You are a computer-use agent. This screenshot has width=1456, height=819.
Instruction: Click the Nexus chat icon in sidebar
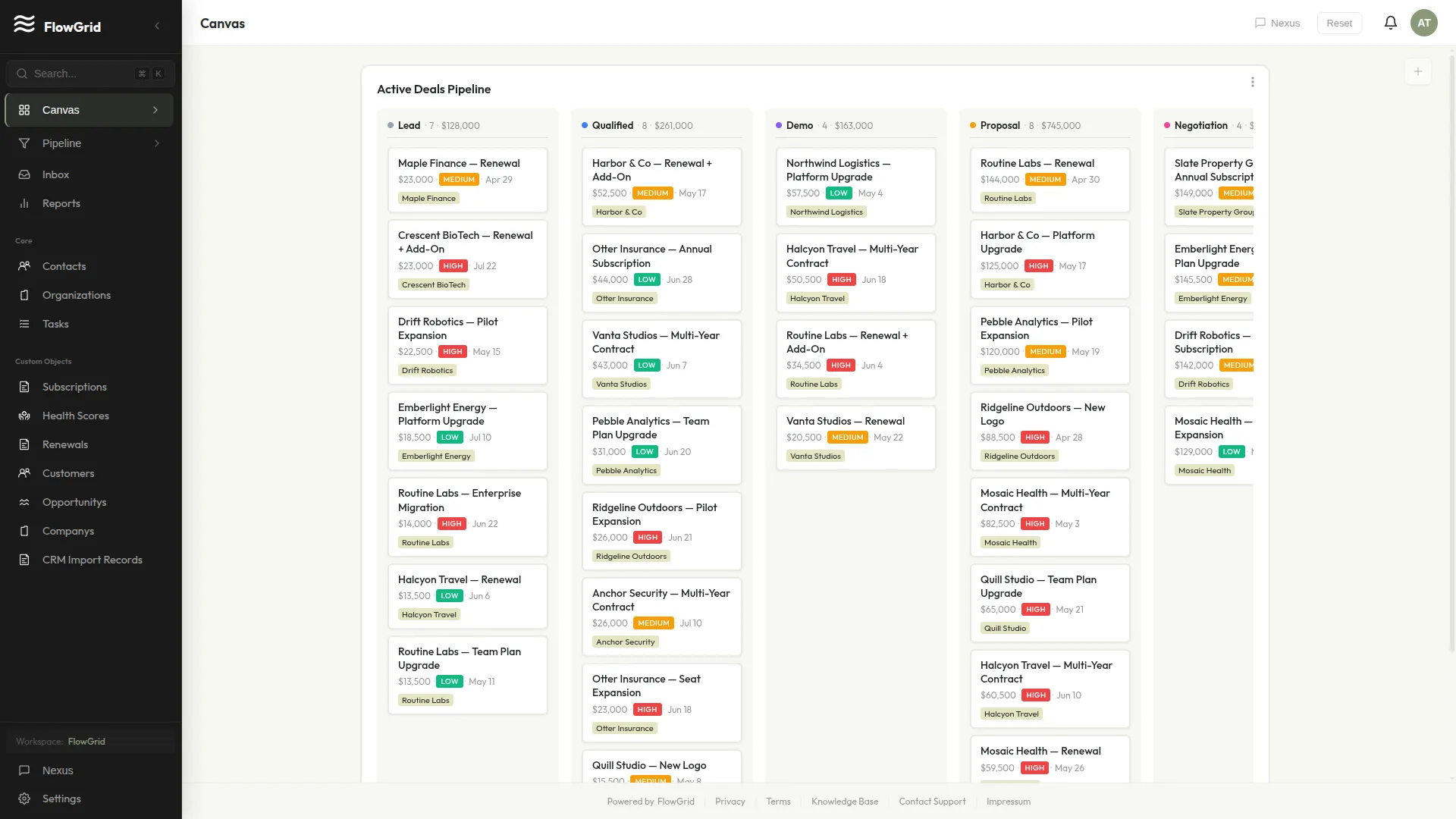(x=24, y=770)
